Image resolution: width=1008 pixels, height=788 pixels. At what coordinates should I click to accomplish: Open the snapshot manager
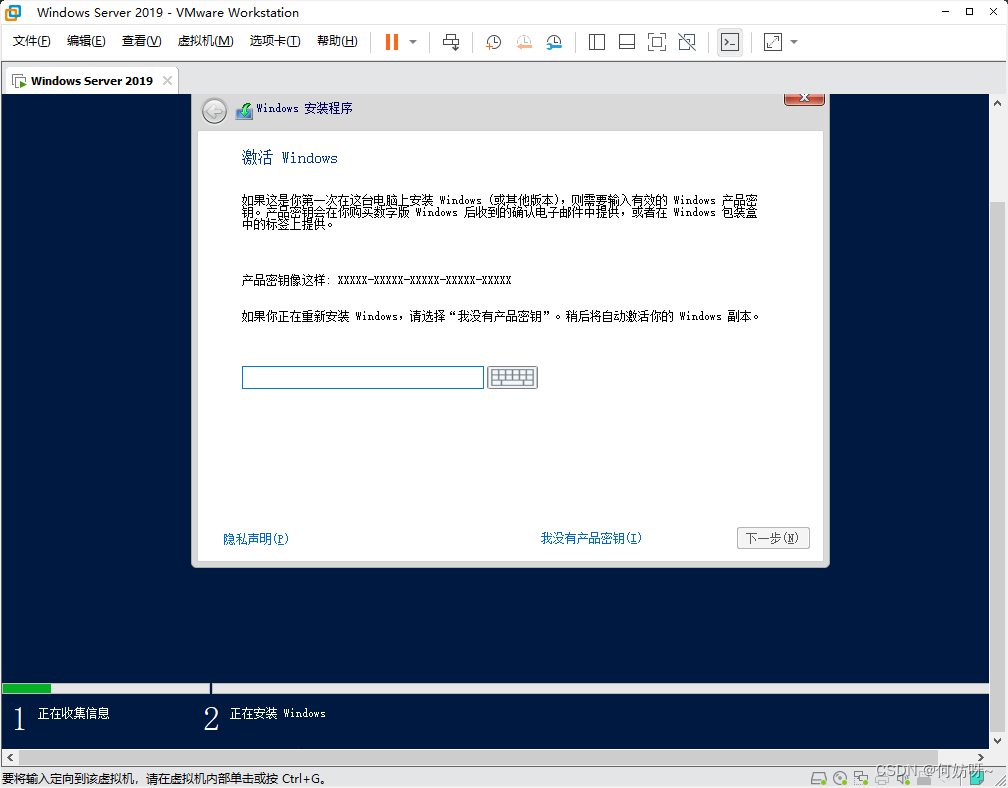tap(554, 42)
